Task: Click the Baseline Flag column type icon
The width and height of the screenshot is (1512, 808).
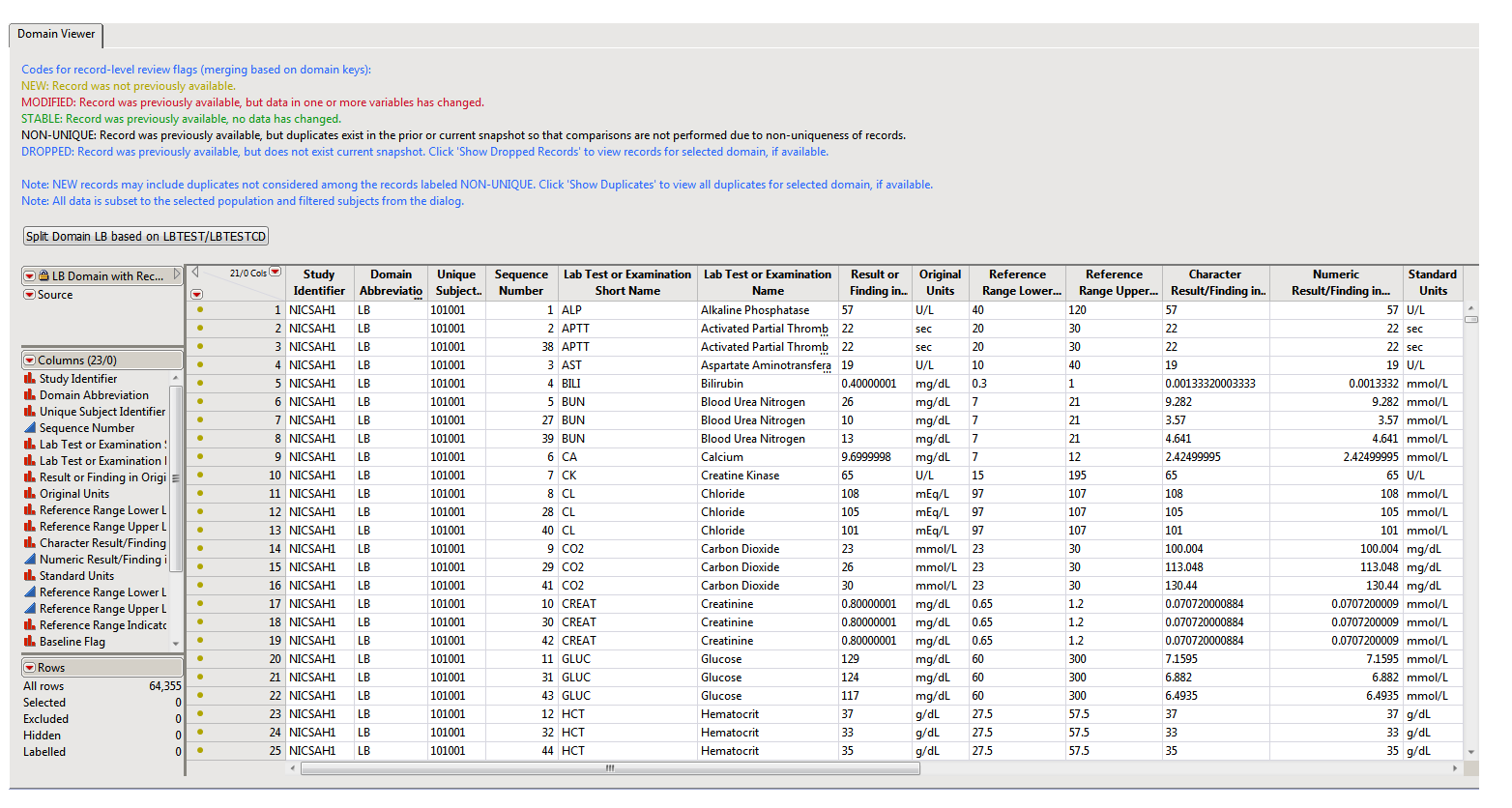Action: [30, 642]
